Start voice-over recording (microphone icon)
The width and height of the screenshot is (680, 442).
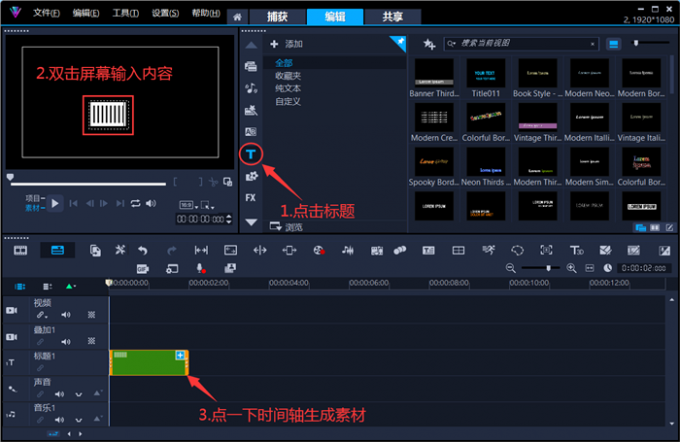[201, 269]
